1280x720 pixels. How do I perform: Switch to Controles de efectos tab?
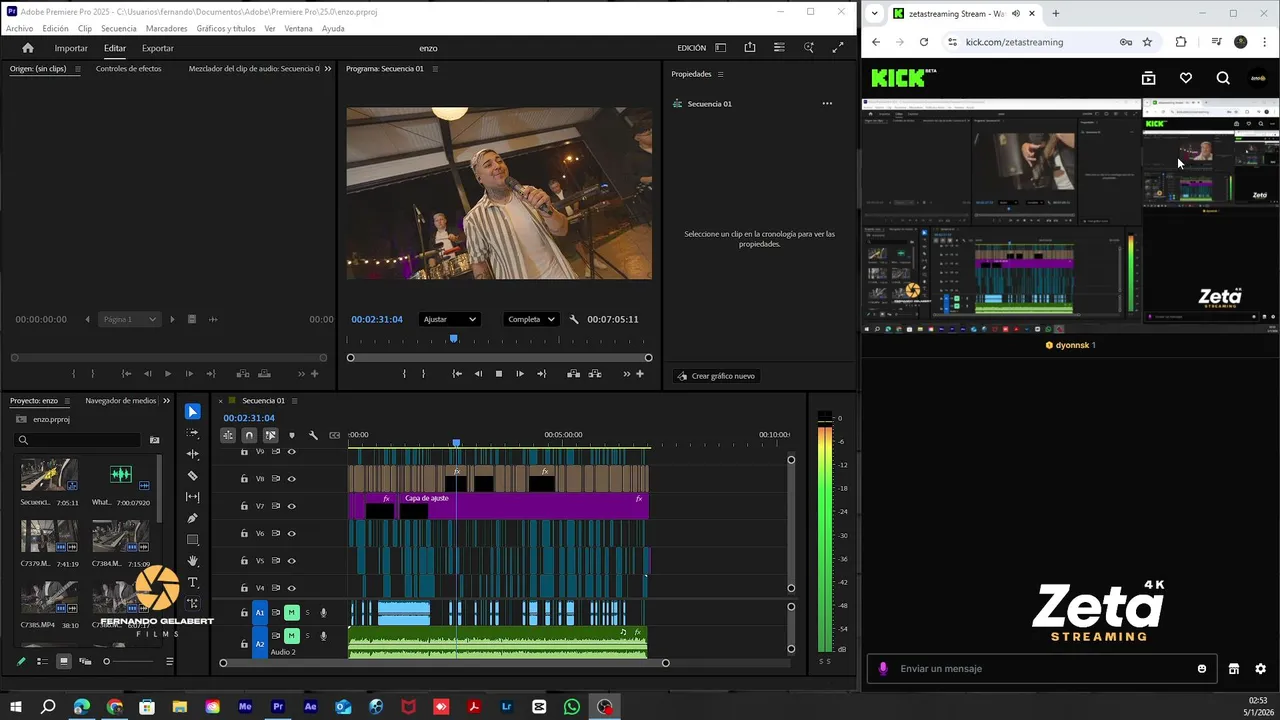[128, 69]
